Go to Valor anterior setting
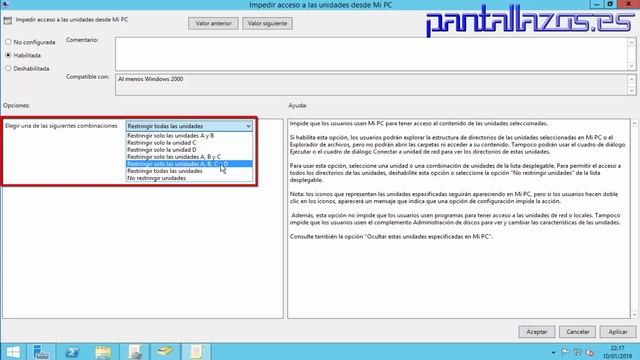 (x=213, y=23)
